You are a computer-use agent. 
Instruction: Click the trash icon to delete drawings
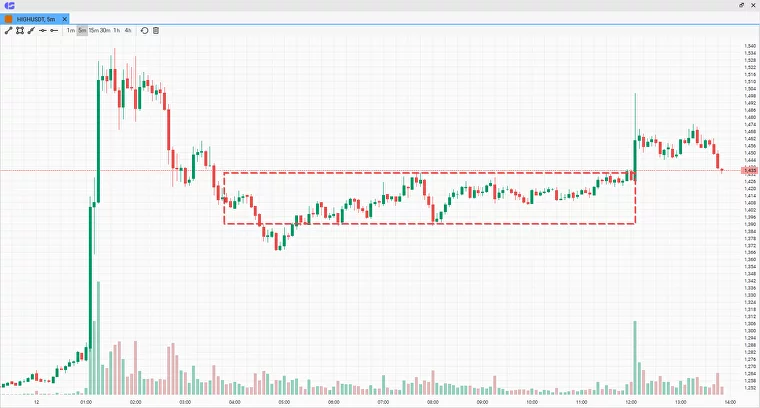[x=156, y=31]
